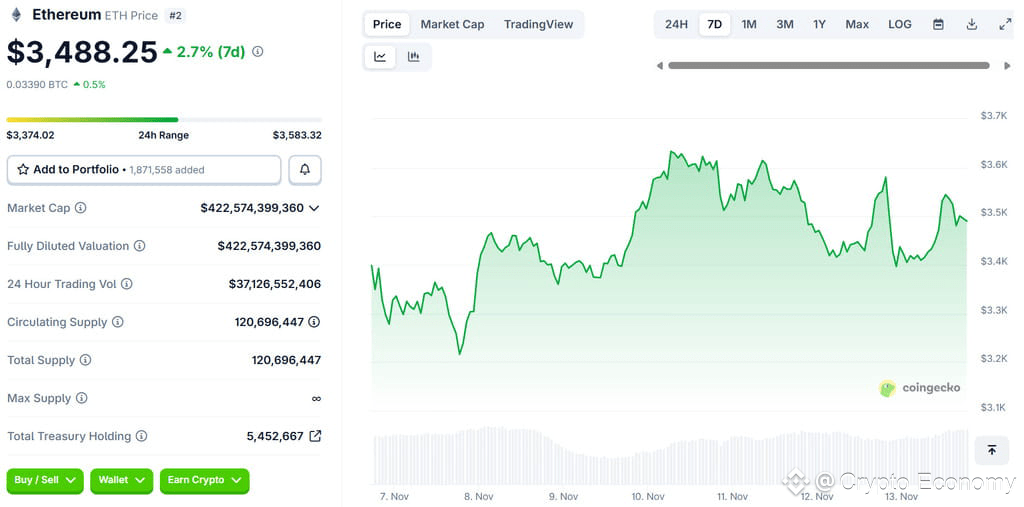This screenshot has height=507, width=1024.
Task: Toggle LOG scale on the chart
Action: 899,24
